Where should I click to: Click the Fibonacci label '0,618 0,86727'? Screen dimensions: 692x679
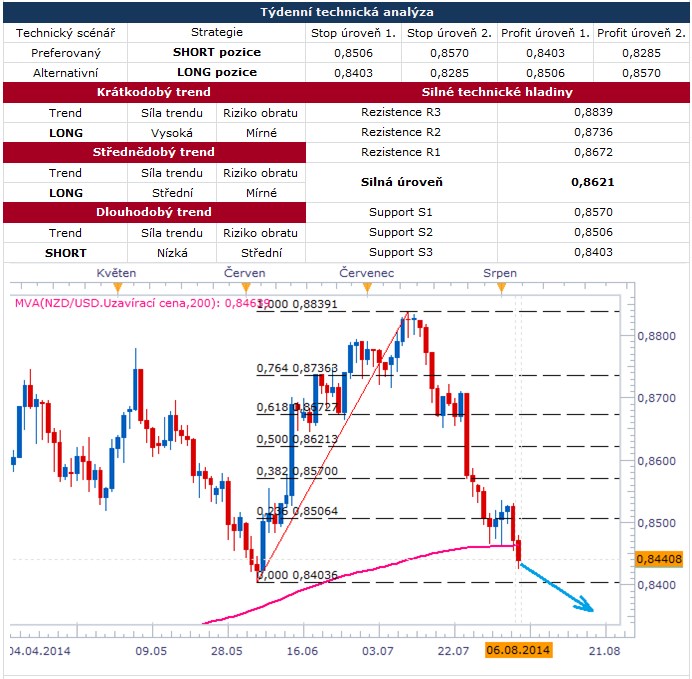(x=297, y=407)
